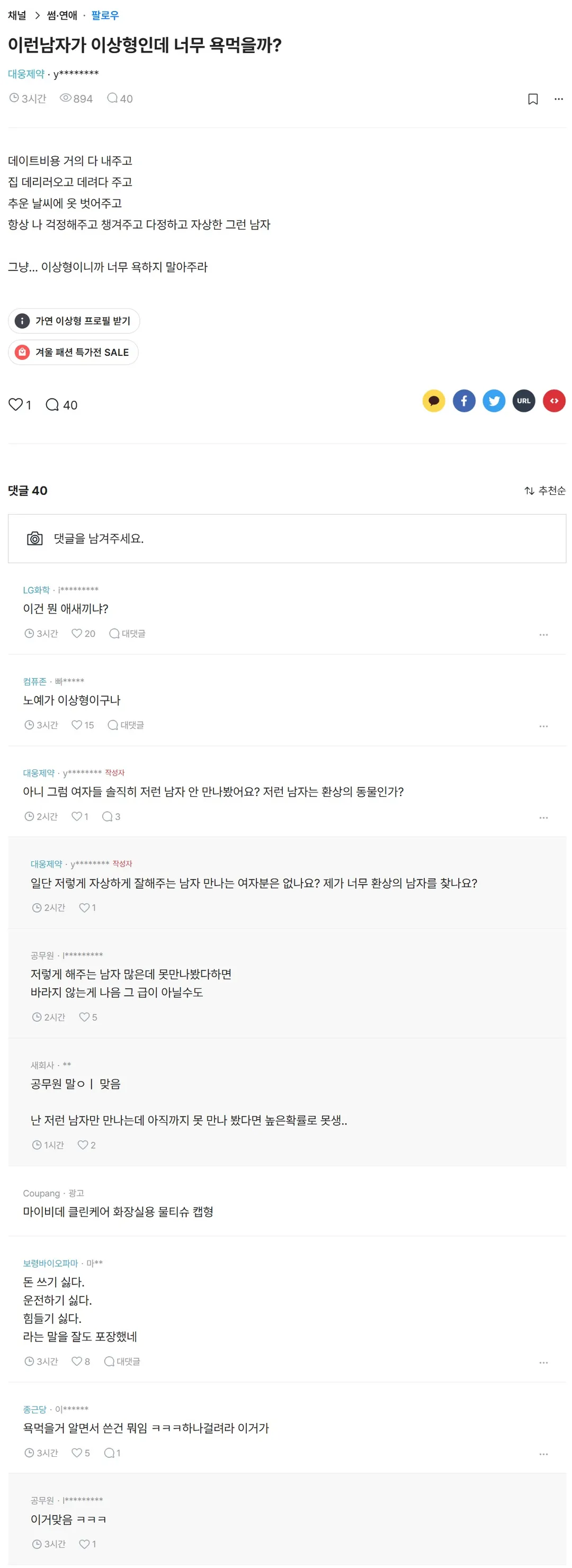This screenshot has height=1568, width=572.
Task: Click 팔로우 to follow the channel
Action: [x=105, y=15]
